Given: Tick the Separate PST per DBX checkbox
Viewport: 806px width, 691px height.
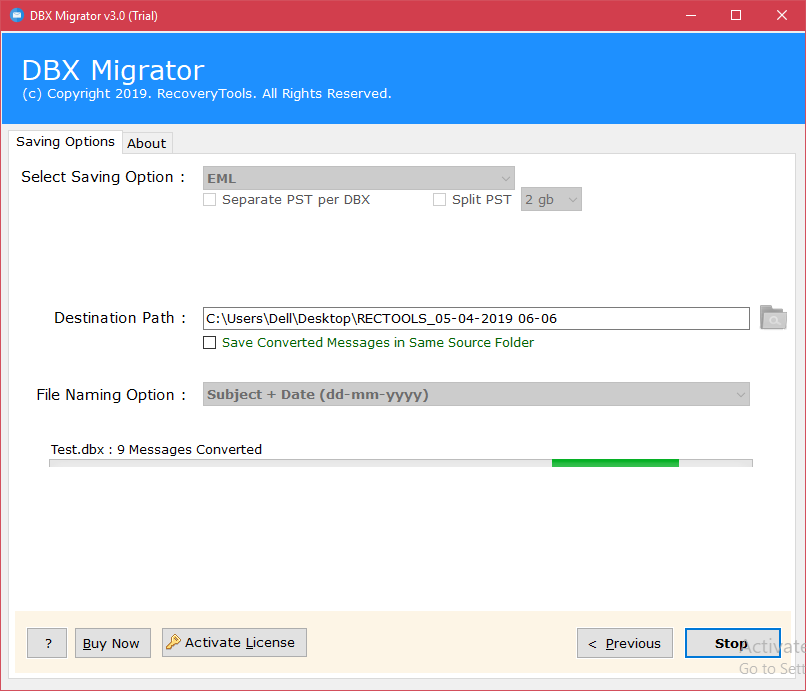Looking at the screenshot, I should pyautogui.click(x=209, y=199).
